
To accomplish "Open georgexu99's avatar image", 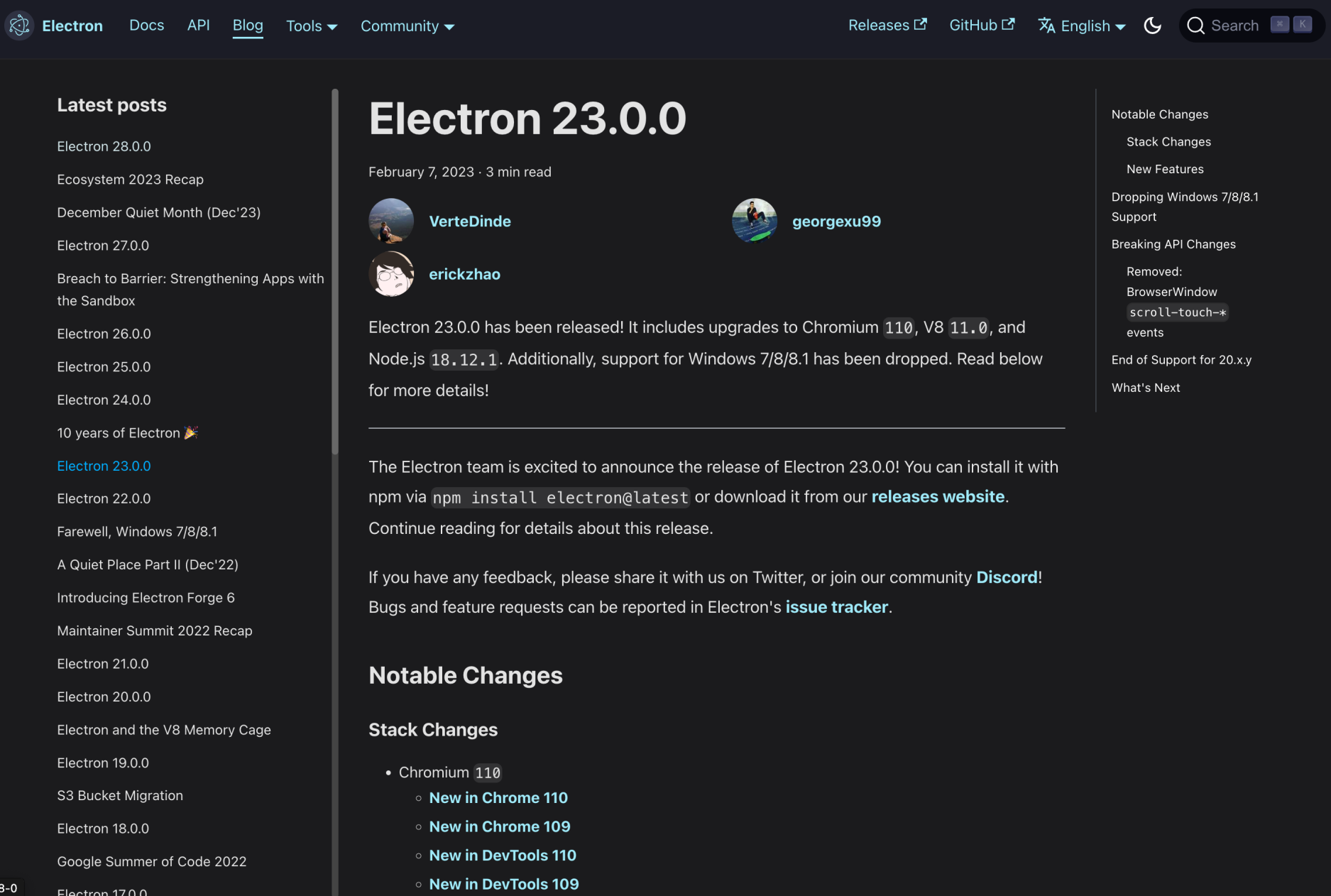I will pos(754,221).
